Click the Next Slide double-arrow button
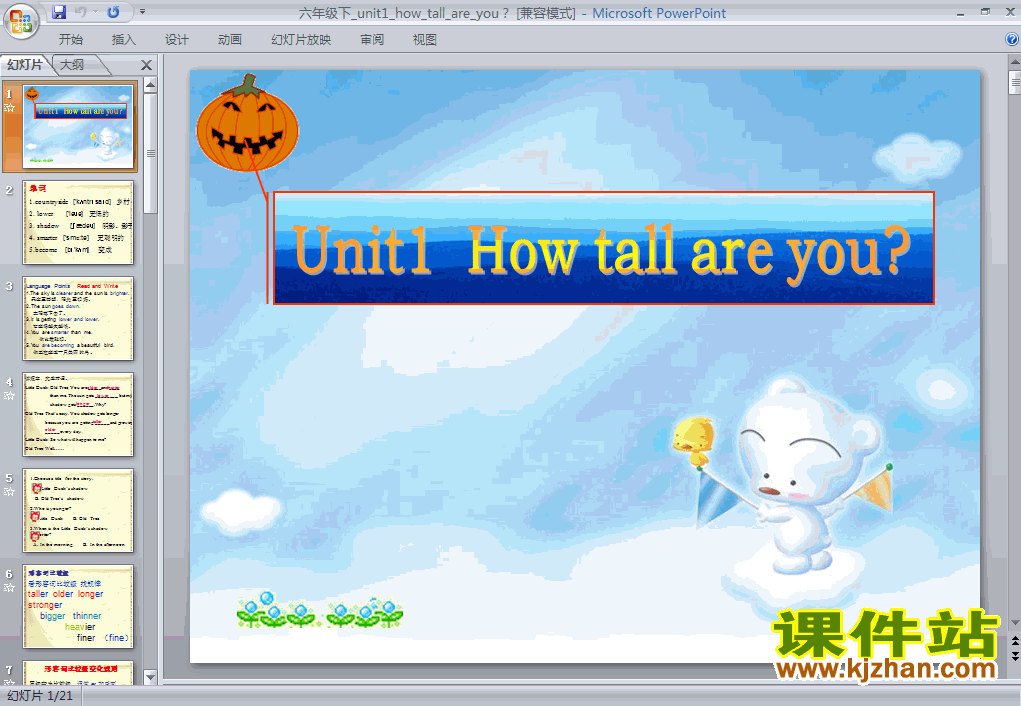 click(1014, 656)
